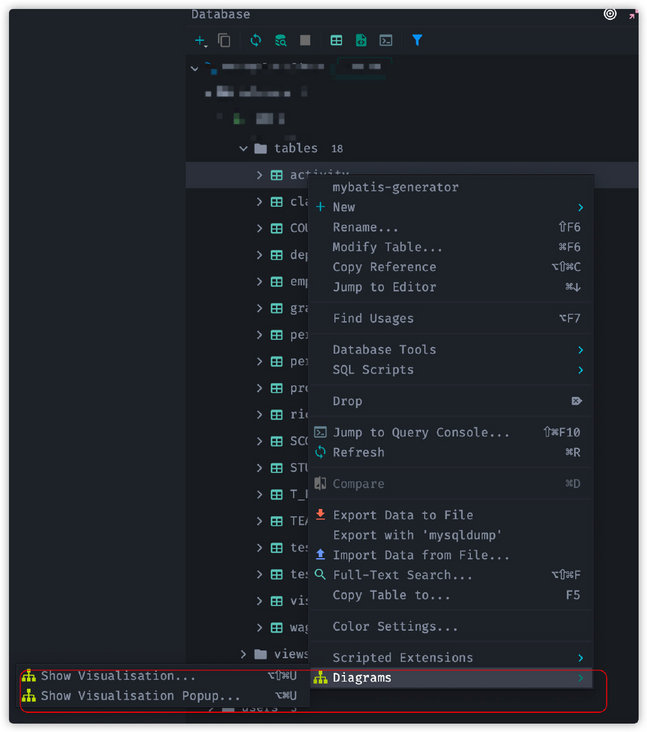Click the refresh icon in Database toolbar
Image resolution: width=647 pixels, height=732 pixels.
256,41
